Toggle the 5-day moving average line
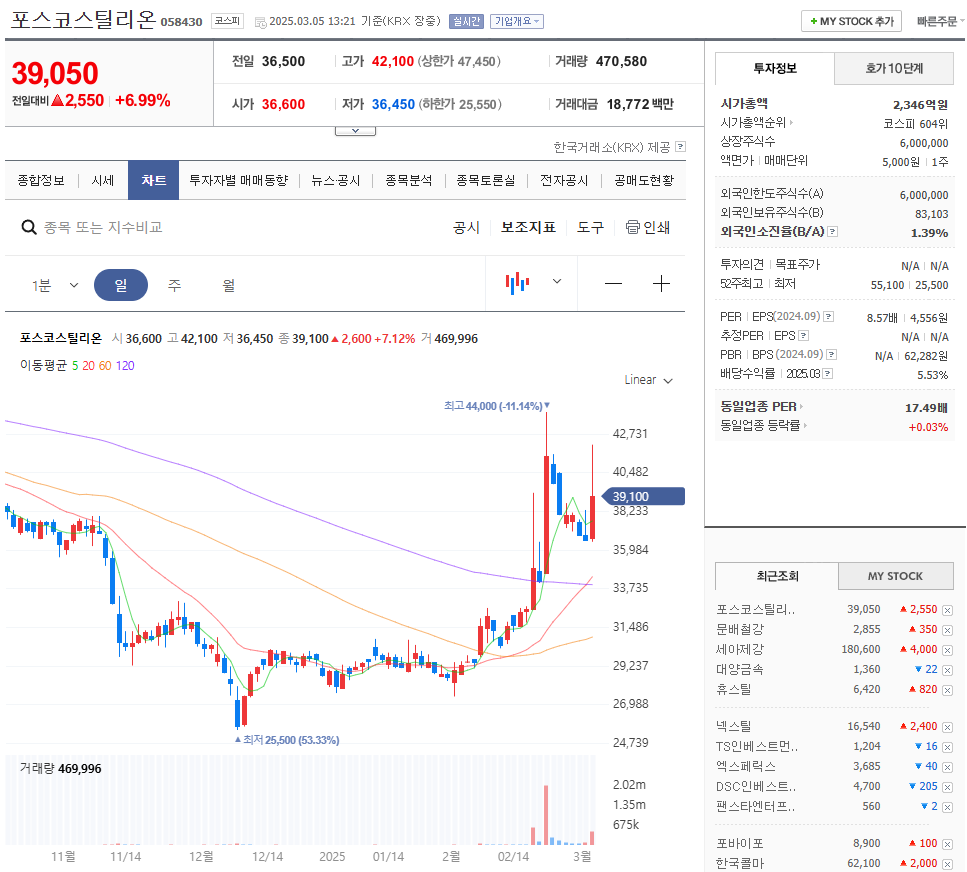 click(75, 366)
